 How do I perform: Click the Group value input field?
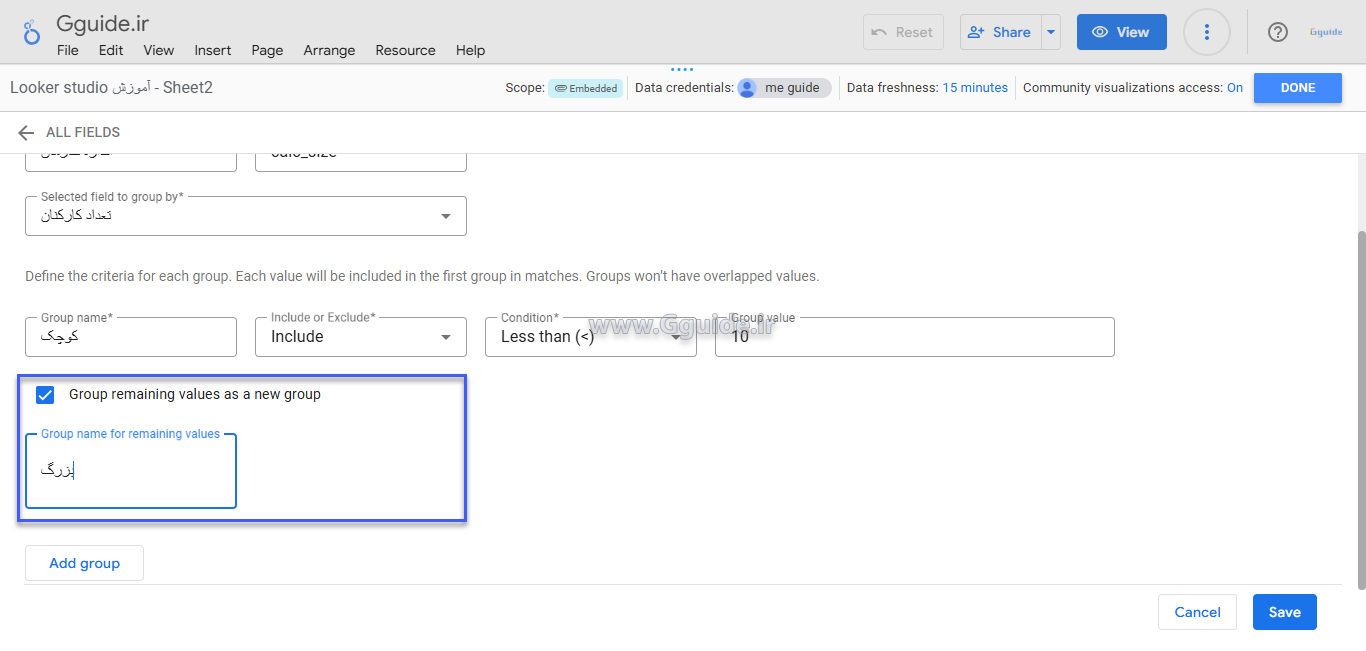[914, 337]
